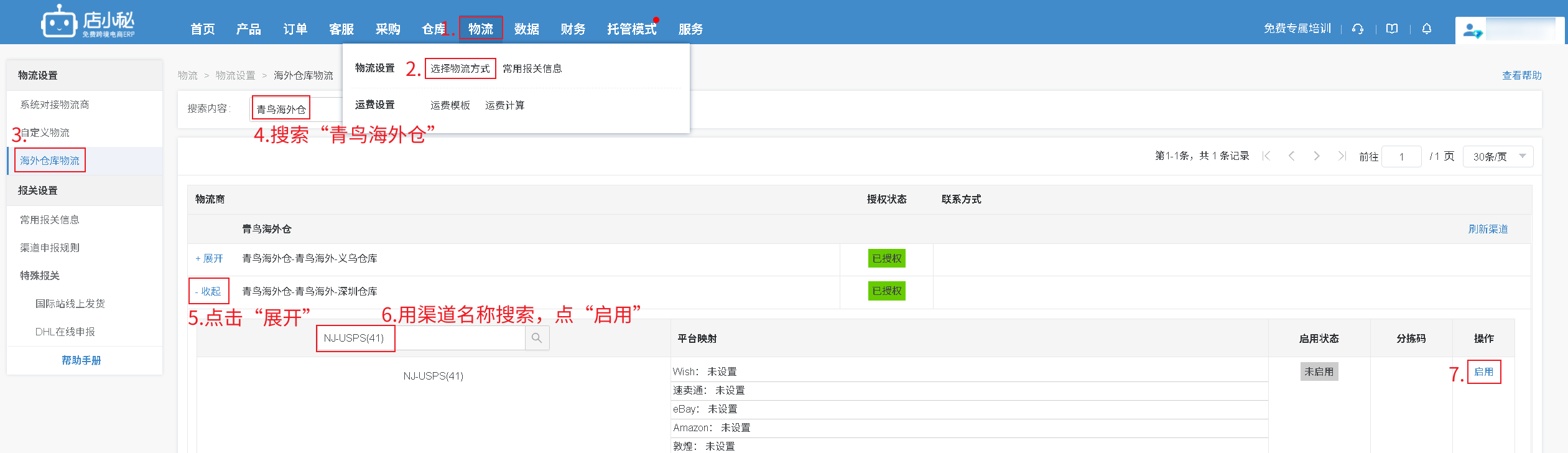The image size is (1568, 453).
Task: Go to the first page arrow
Action: (x=1266, y=156)
